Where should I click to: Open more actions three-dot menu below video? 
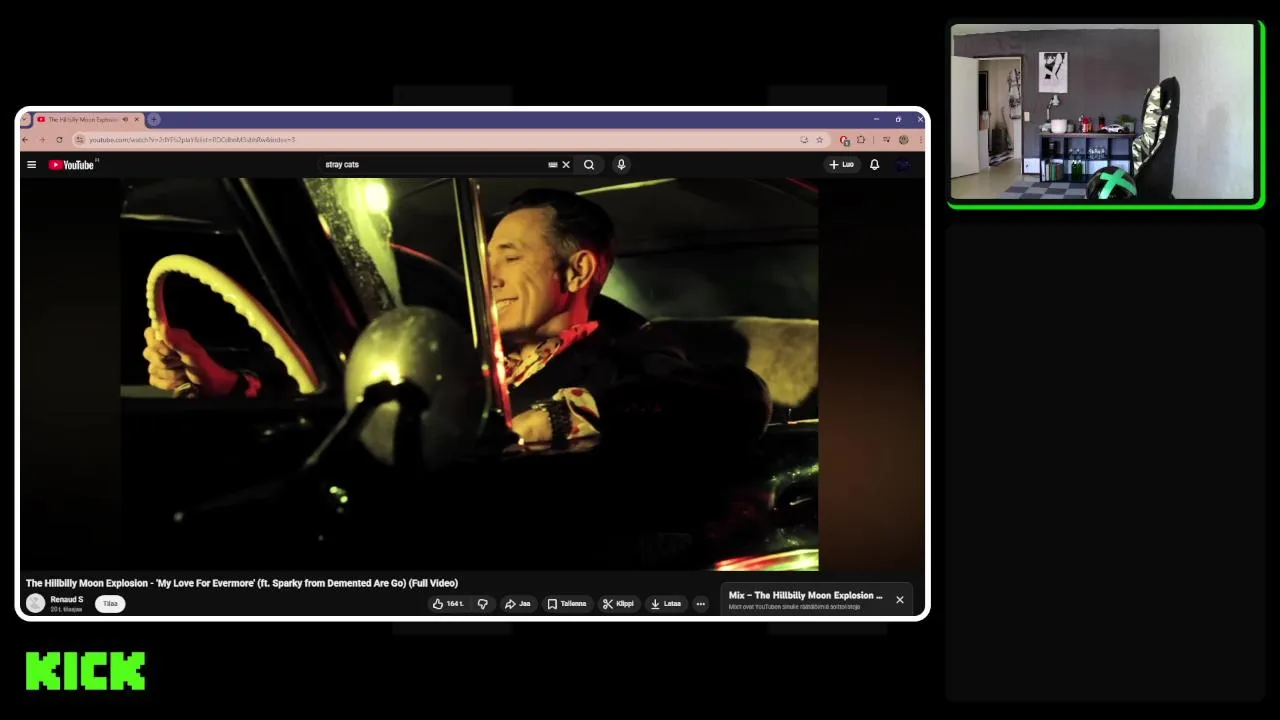click(700, 604)
